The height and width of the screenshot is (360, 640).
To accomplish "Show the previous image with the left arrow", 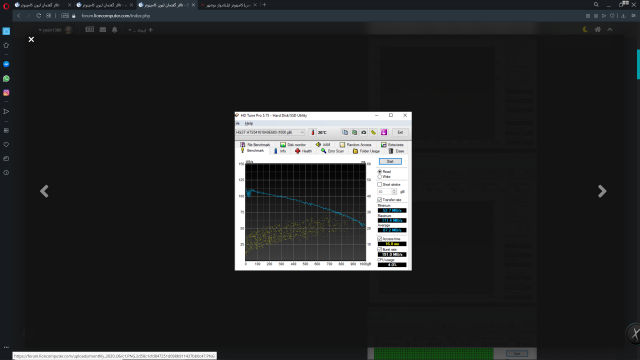I will click(x=44, y=191).
